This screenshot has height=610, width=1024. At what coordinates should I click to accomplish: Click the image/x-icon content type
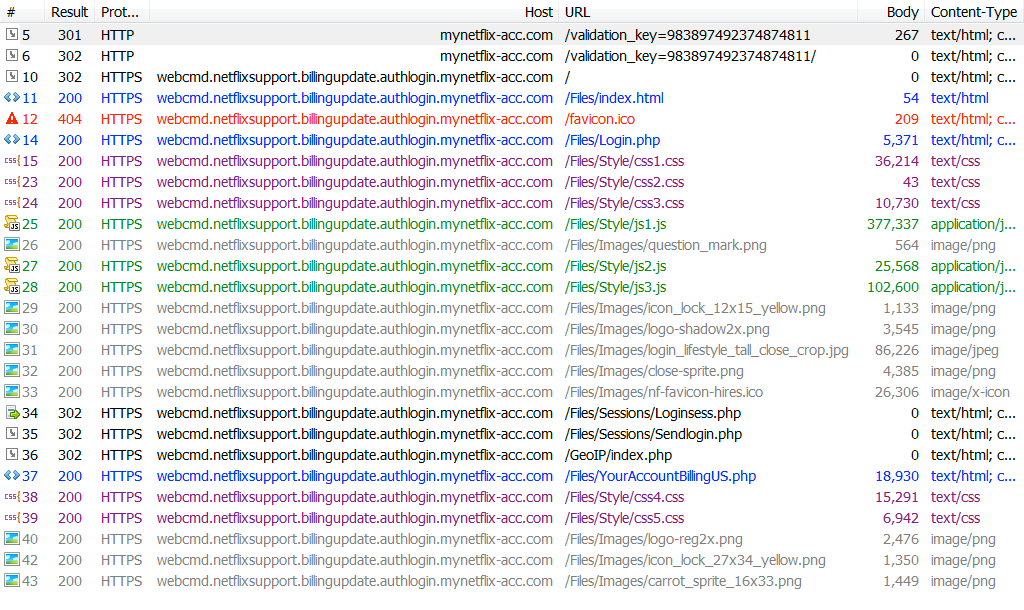[970, 392]
